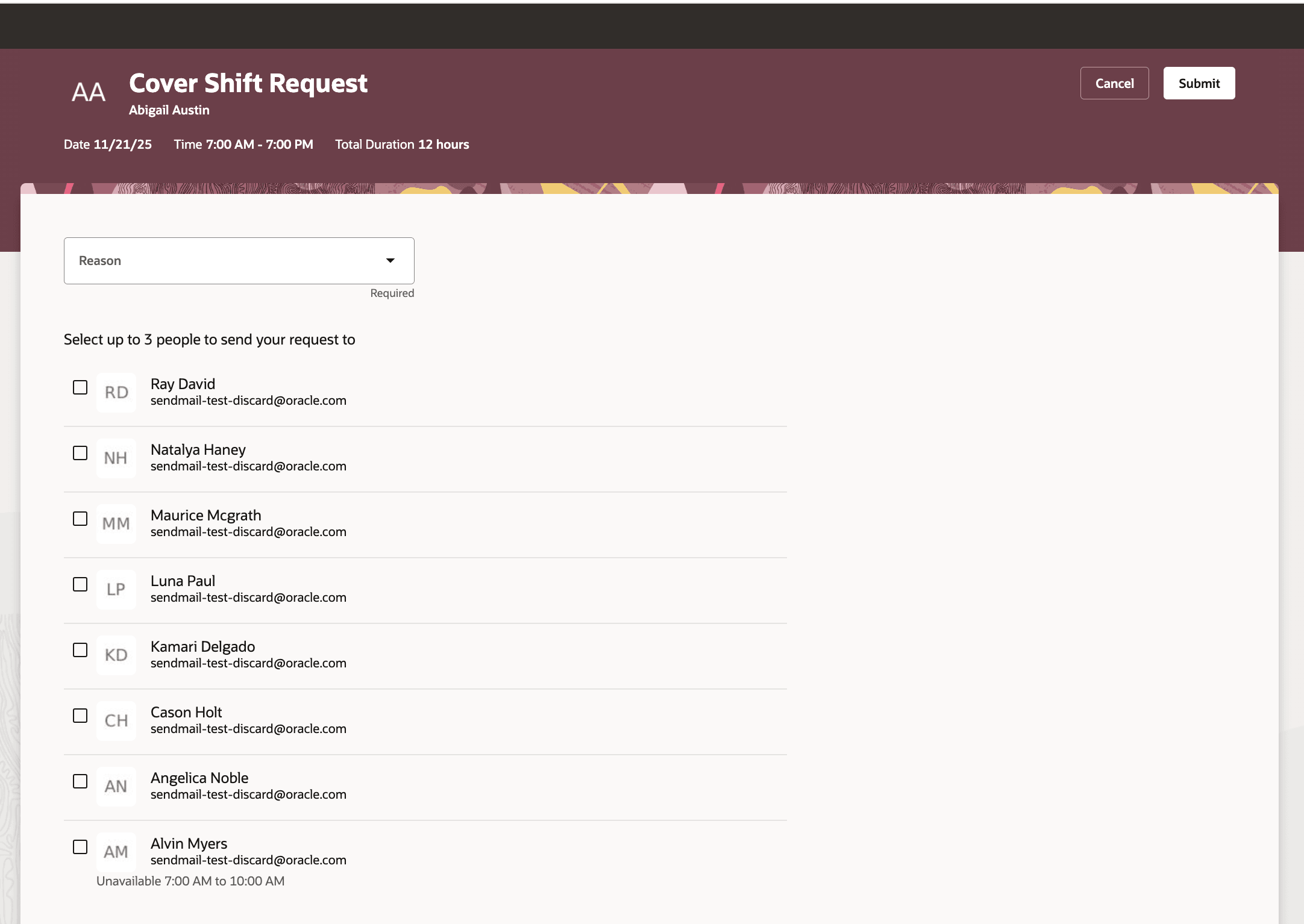The height and width of the screenshot is (924, 1304).
Task: Click Alvin Myers' unavailability notice
Action: (x=190, y=881)
